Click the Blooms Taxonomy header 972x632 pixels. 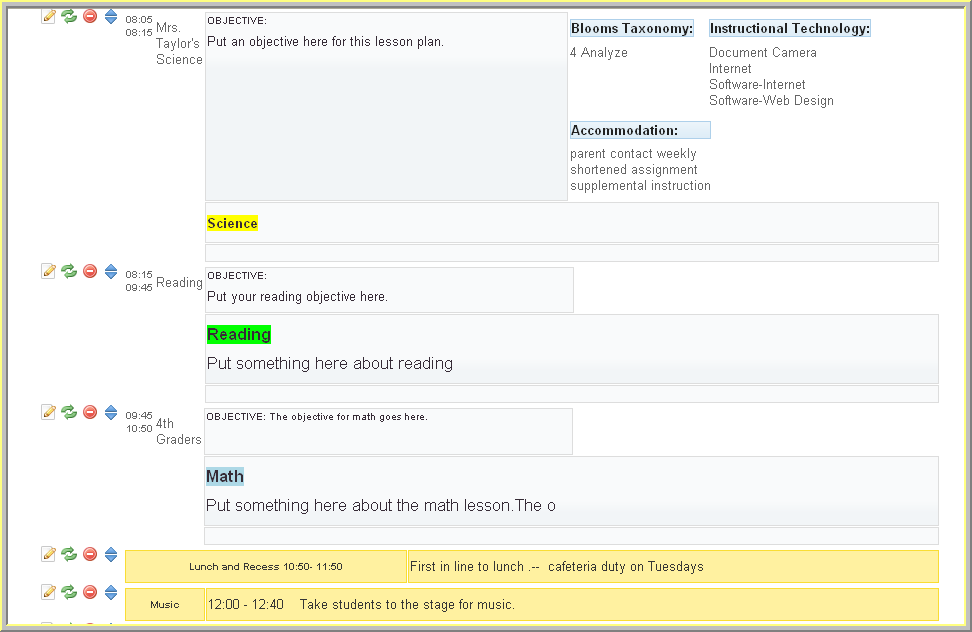pyautogui.click(x=632, y=29)
